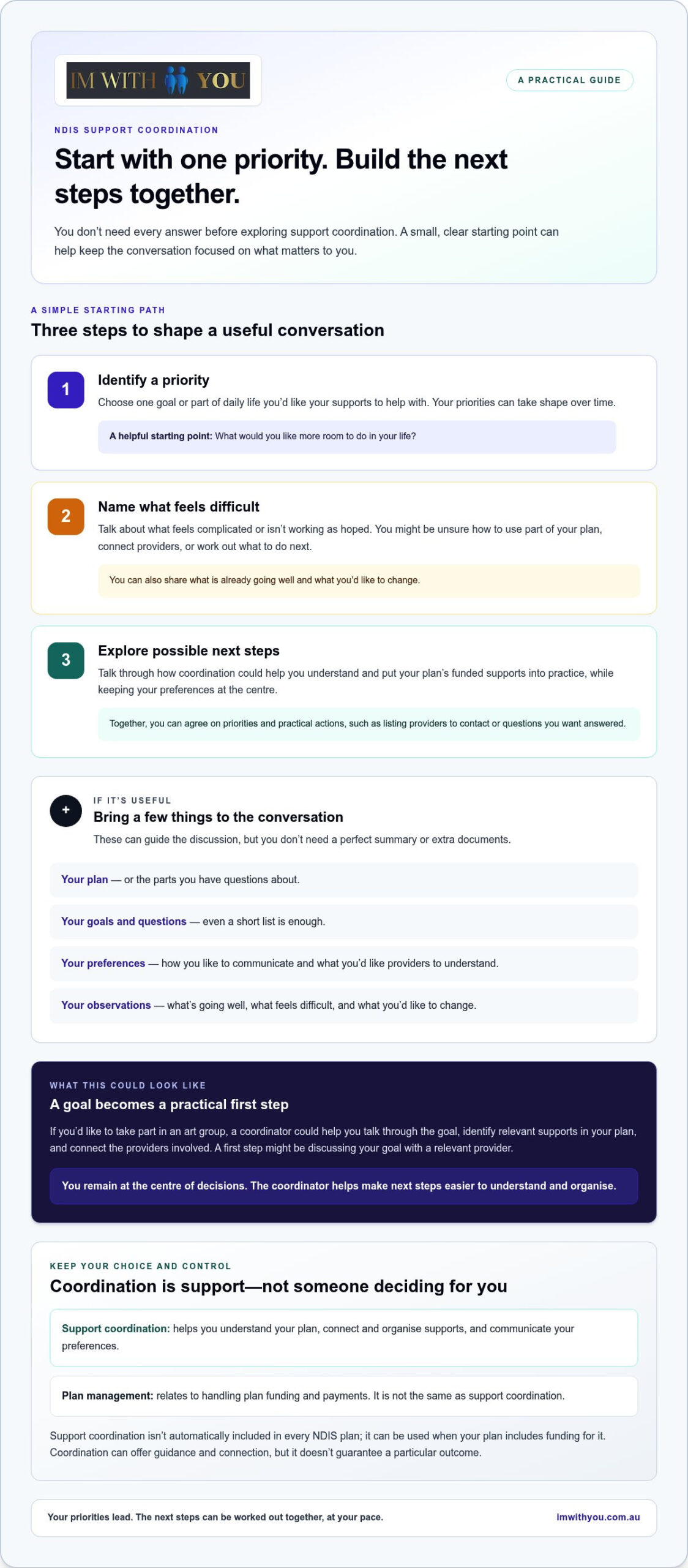Viewport: 688px width, 1568px height.
Task: Click the Explore possible next steps heading
Action: [189, 651]
